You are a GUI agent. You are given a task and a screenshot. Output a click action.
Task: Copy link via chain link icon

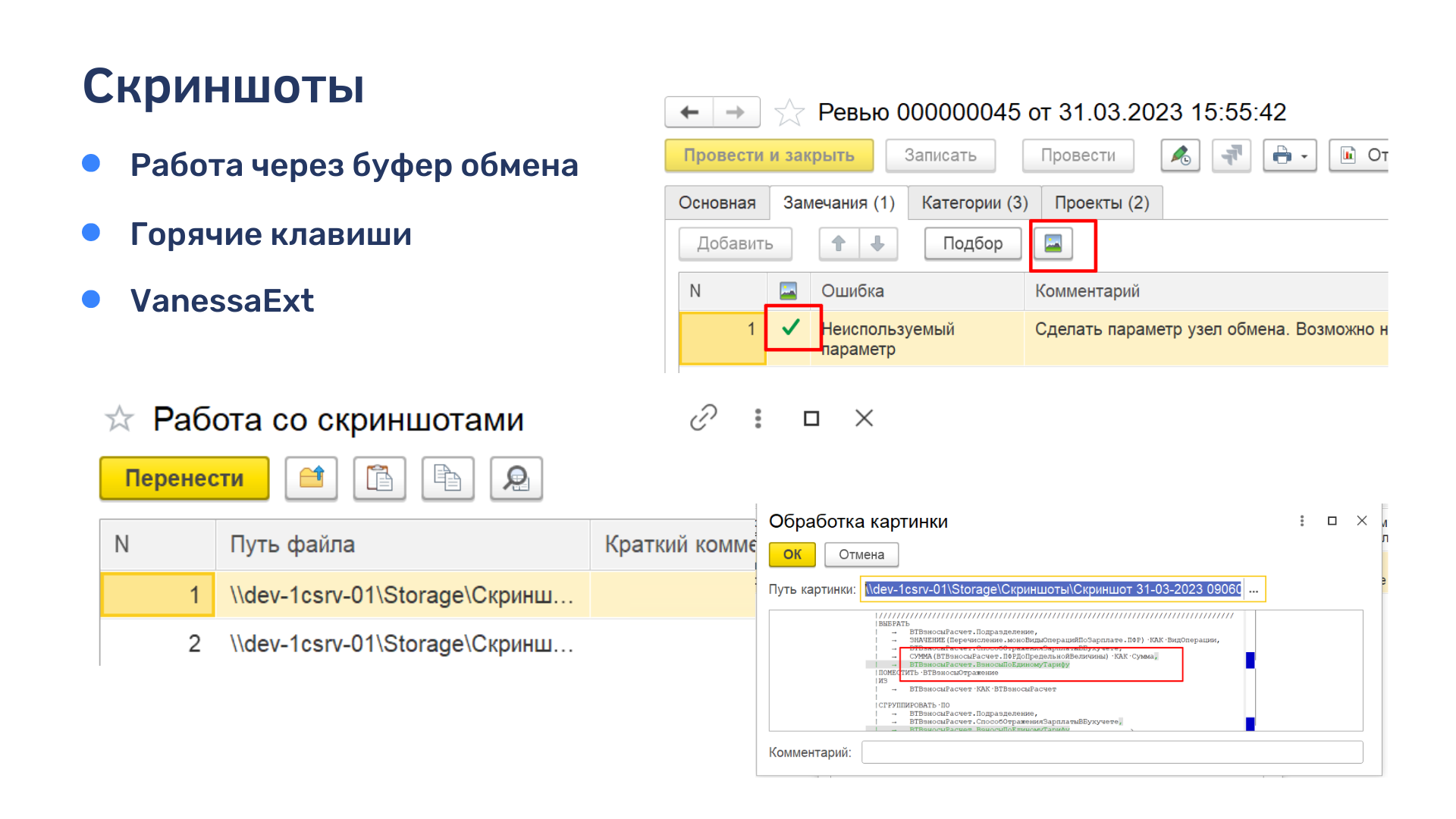[704, 418]
